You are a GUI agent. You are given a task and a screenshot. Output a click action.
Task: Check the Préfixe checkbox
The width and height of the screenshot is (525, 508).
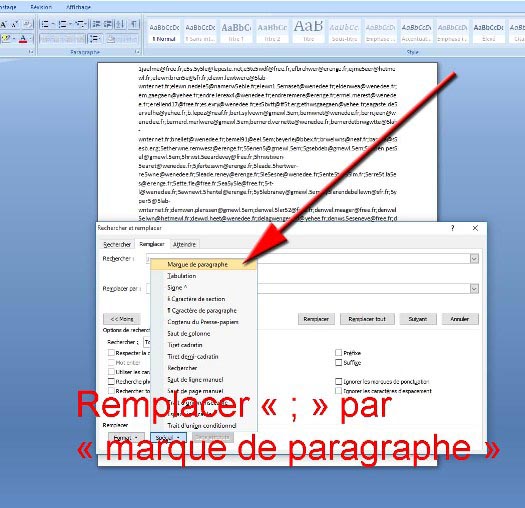pyautogui.click(x=339, y=352)
